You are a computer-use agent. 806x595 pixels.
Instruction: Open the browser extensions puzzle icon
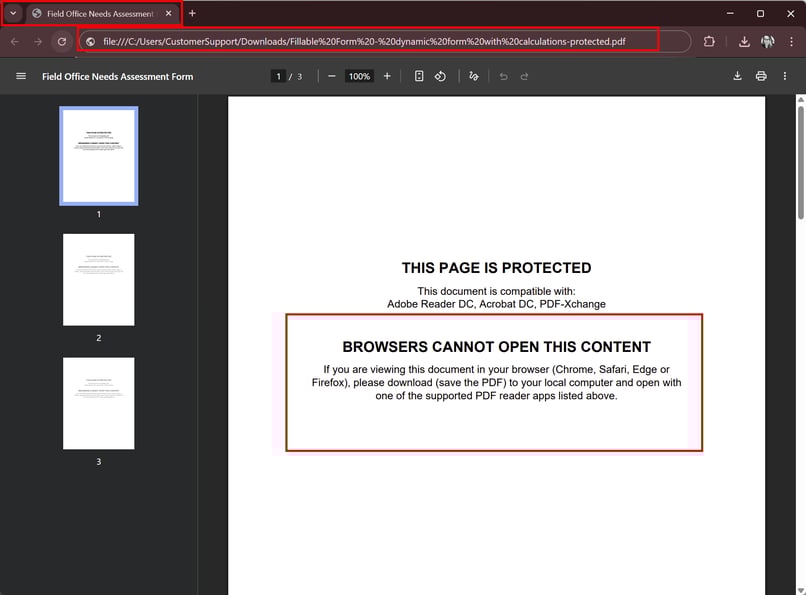pos(709,42)
